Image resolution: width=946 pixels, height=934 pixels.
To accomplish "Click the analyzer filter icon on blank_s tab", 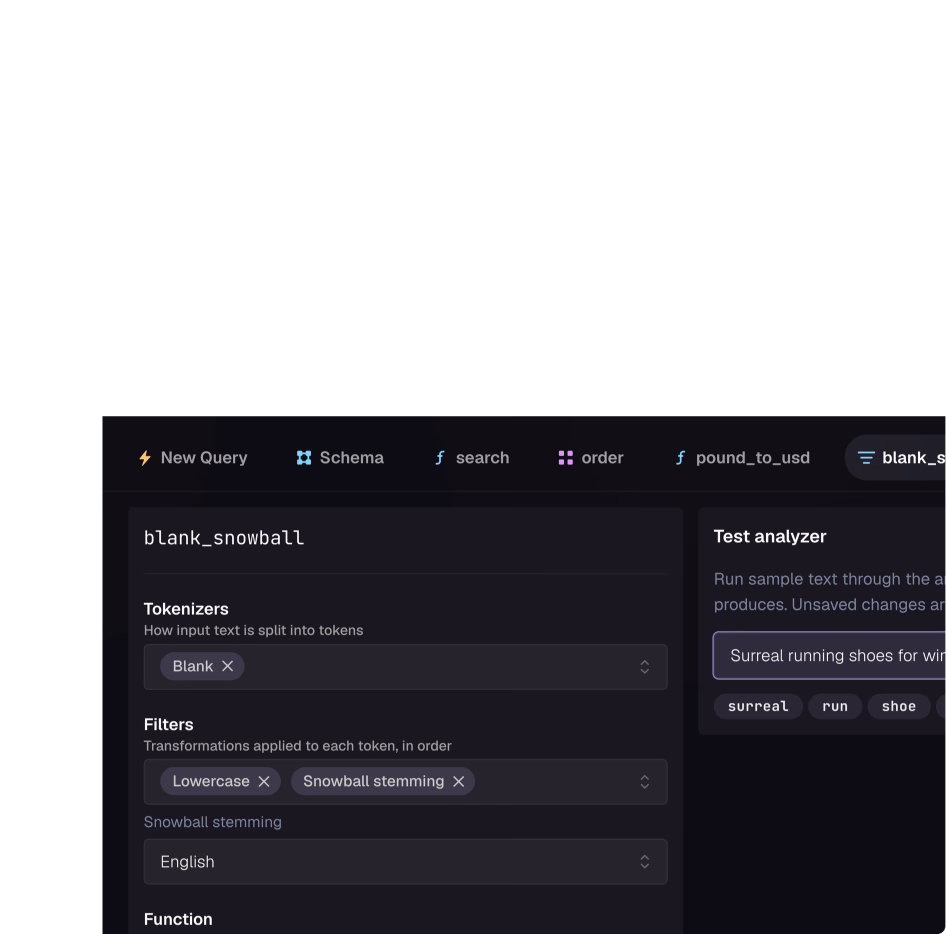I will 866,458.
